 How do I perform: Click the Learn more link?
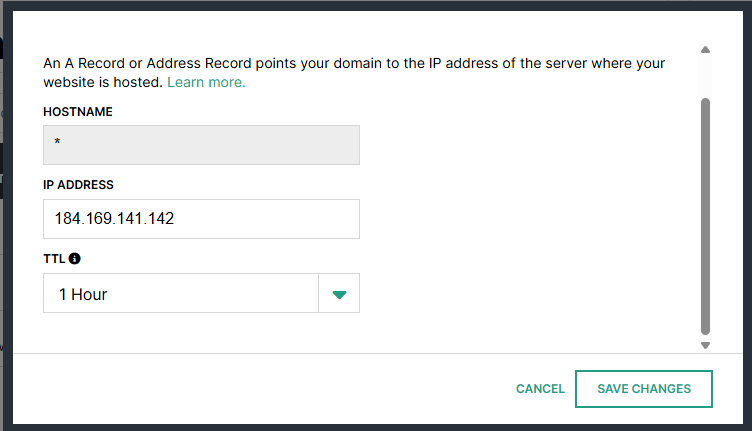pos(206,82)
